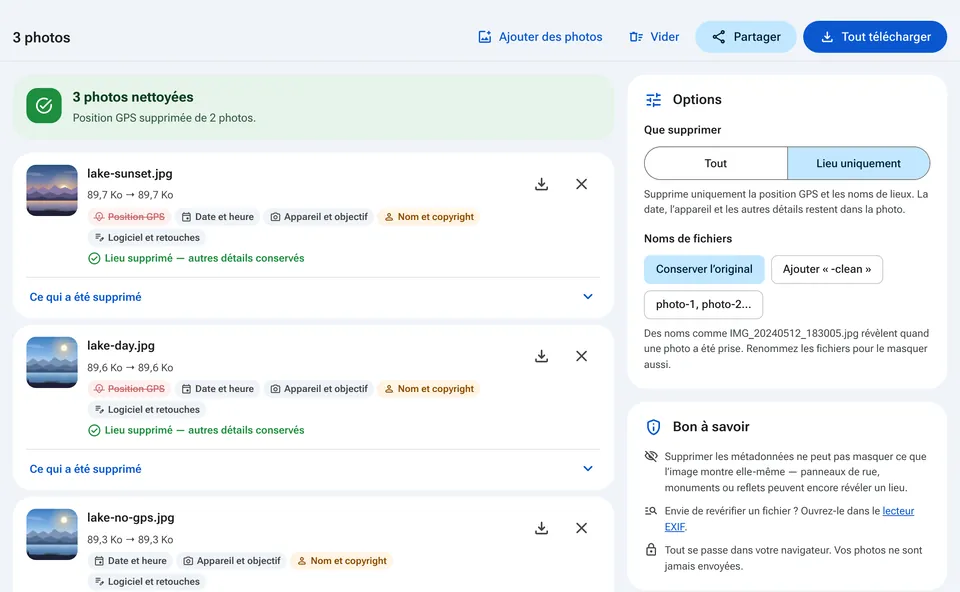Click Nom et copyright tag on lake-day.jpg

[429, 389]
